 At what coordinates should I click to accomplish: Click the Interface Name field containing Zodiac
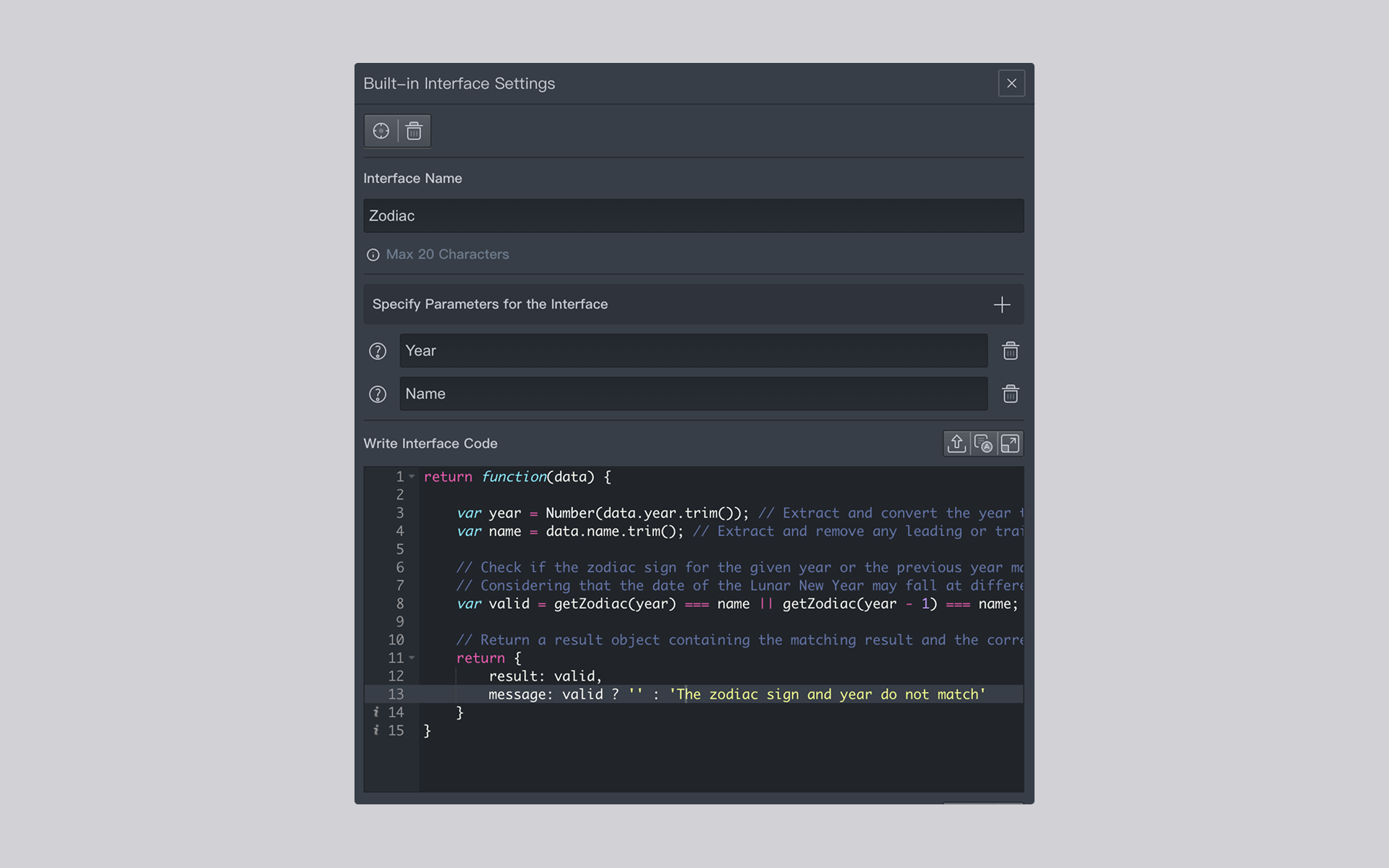click(693, 216)
